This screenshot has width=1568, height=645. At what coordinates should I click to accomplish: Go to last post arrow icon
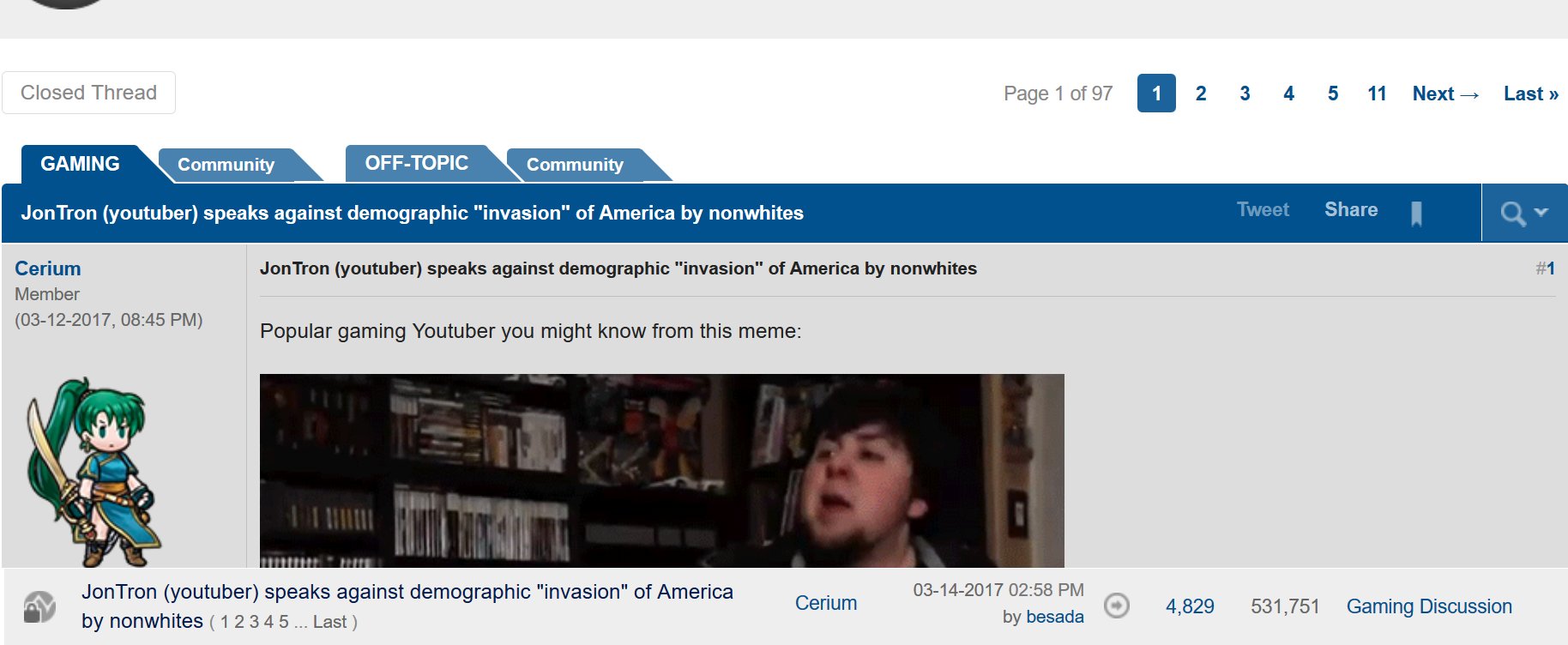(x=1116, y=606)
